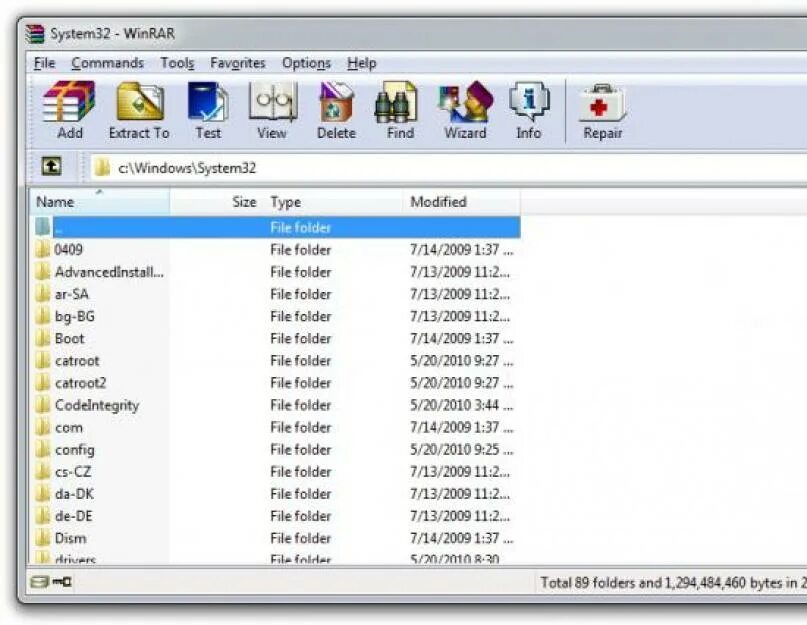
Task: Go up one folder level
Action: click(51, 166)
